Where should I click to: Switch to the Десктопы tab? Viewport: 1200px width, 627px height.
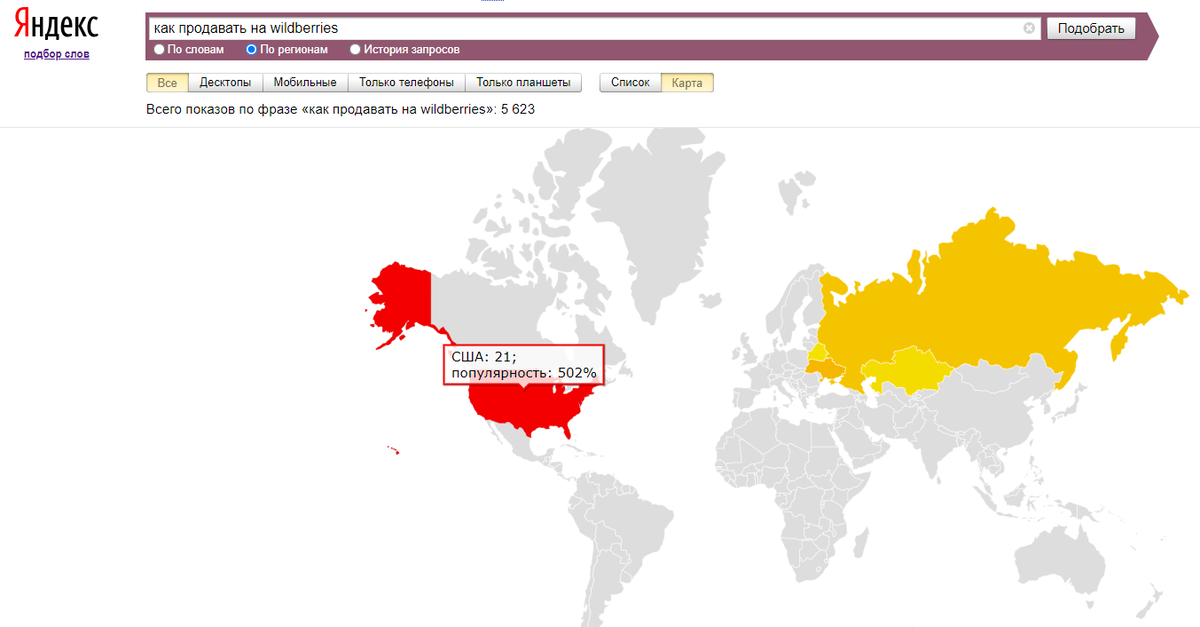[225, 83]
